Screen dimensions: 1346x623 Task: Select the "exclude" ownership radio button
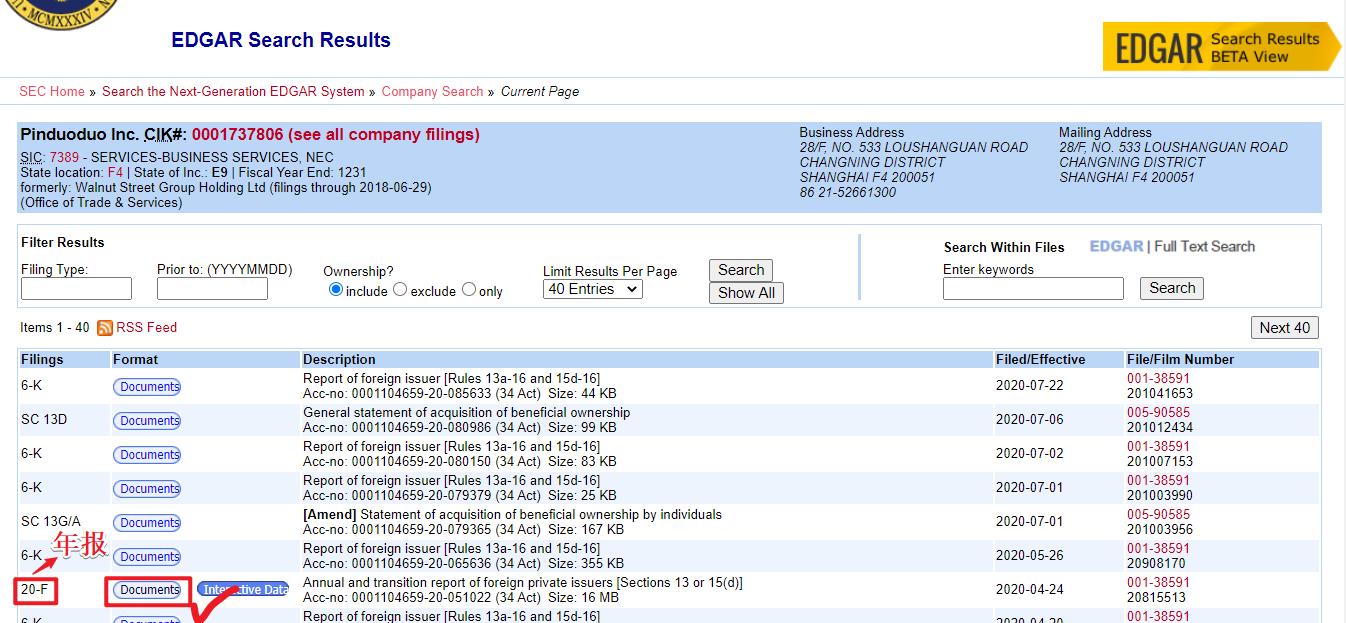click(400, 290)
